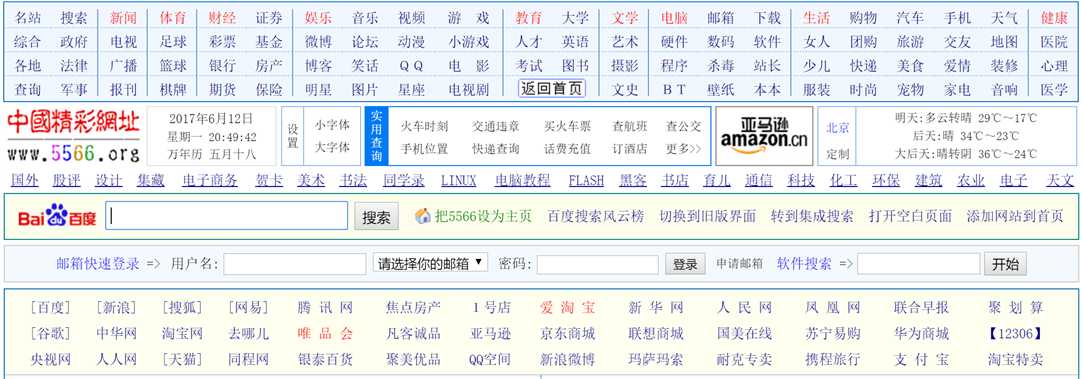Open the LINUX link
Image resolution: width=1083 pixels, height=379 pixels.
[459, 180]
